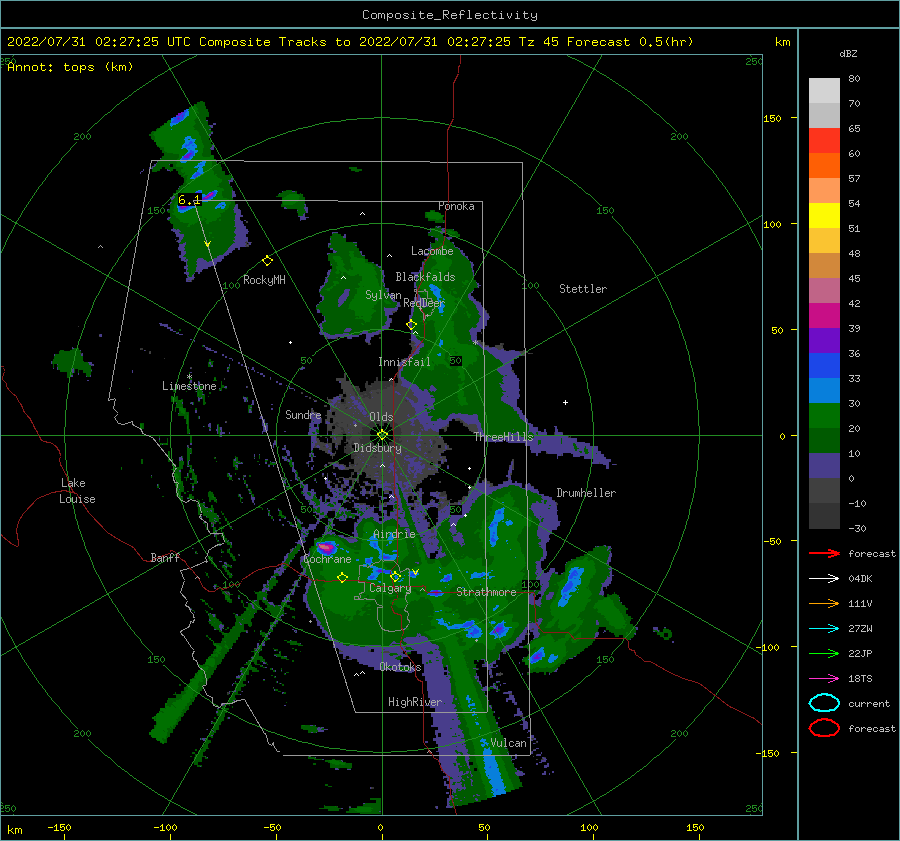This screenshot has width=900, height=841.
Task: Click the Blackfalds city label
Action: pos(425,277)
